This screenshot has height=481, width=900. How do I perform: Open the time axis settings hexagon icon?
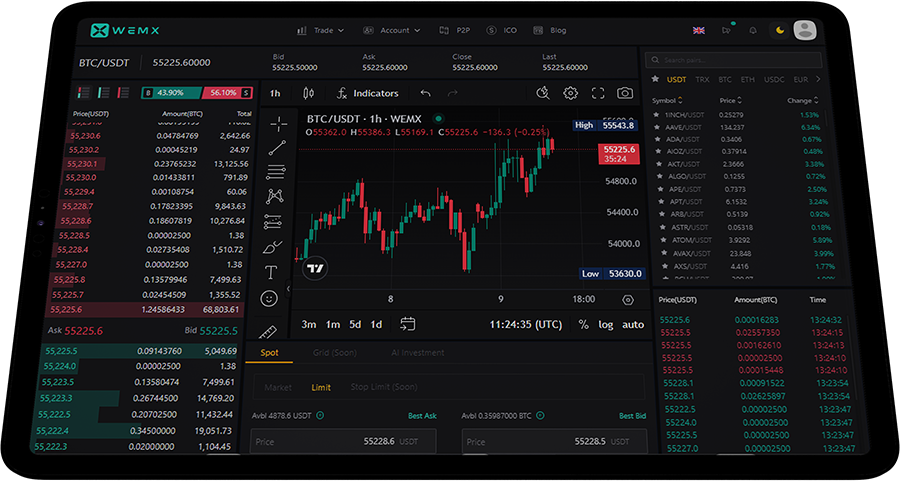[x=628, y=300]
